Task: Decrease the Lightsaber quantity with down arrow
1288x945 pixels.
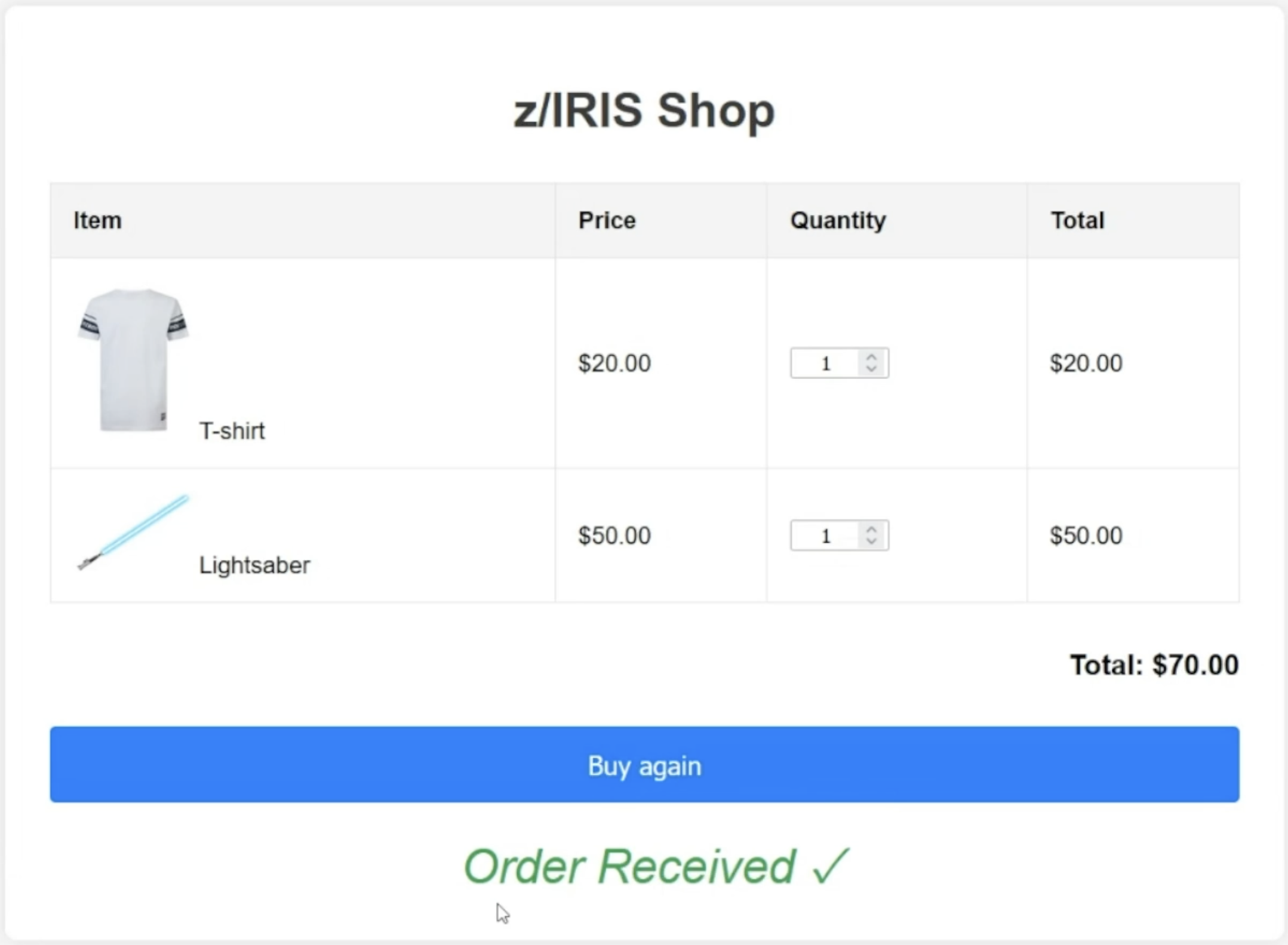Action: pos(871,541)
